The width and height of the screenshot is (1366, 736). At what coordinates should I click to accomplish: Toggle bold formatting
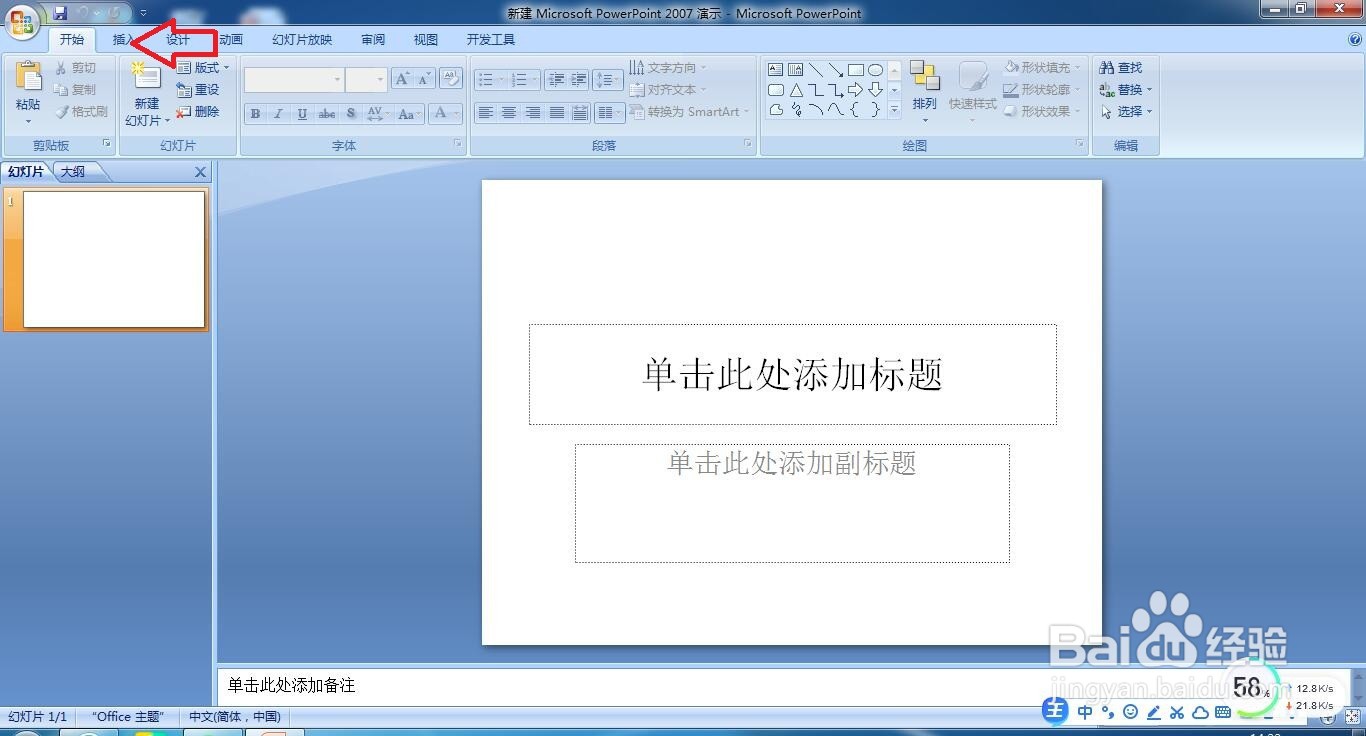(x=255, y=114)
